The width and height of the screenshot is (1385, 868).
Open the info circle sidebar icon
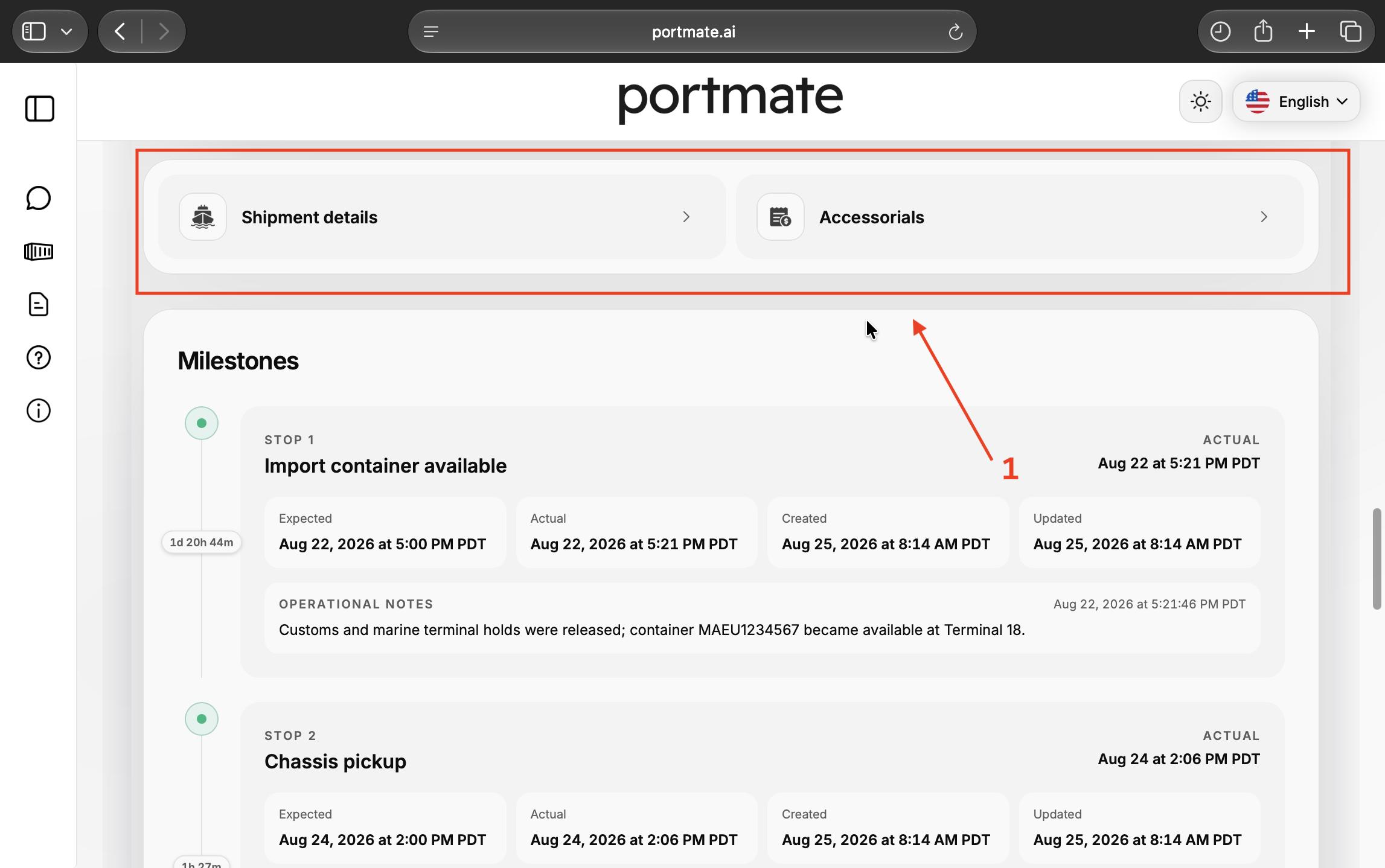tap(39, 410)
